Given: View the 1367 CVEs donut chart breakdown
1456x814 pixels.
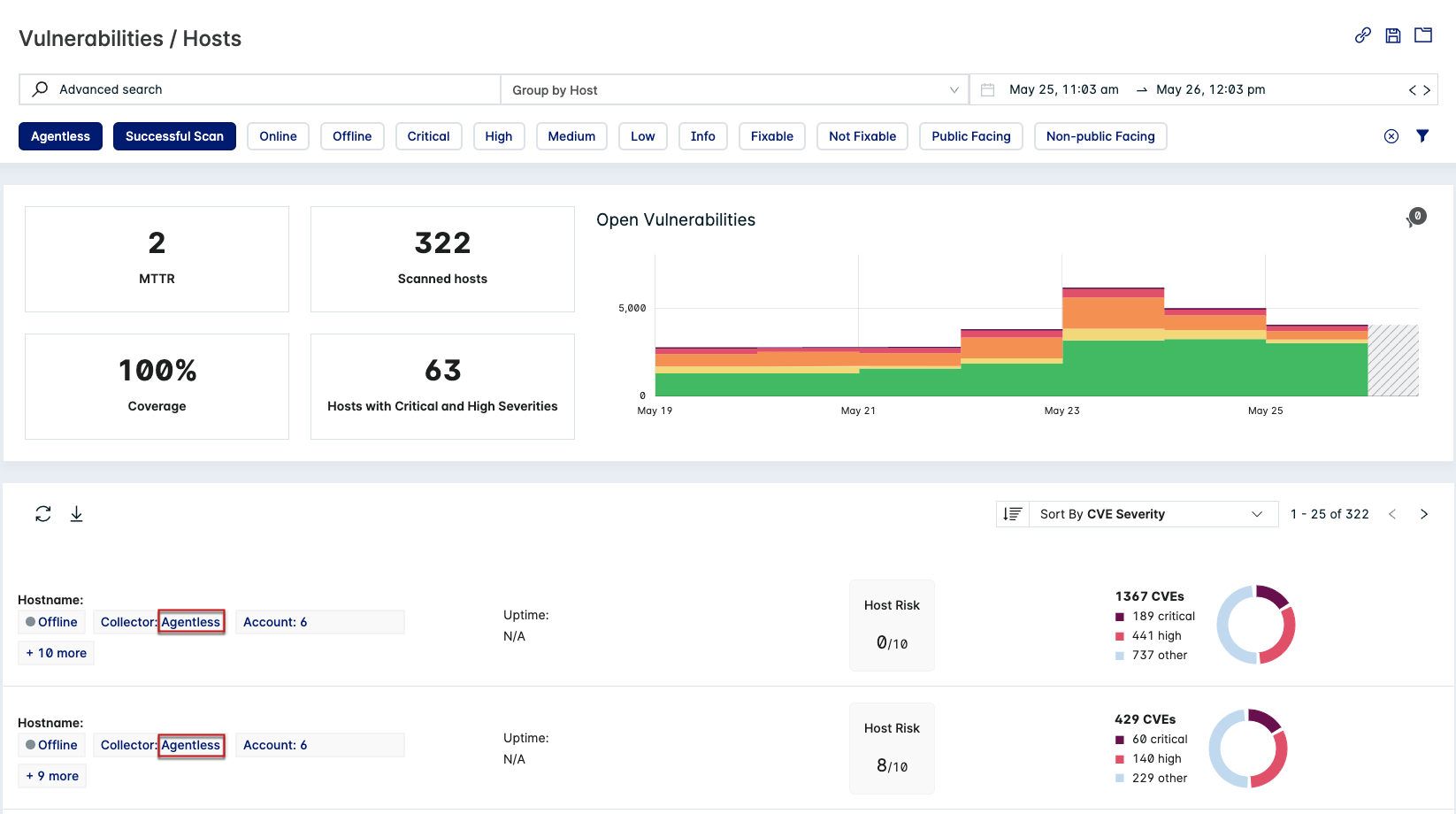Looking at the screenshot, I should [x=1256, y=624].
